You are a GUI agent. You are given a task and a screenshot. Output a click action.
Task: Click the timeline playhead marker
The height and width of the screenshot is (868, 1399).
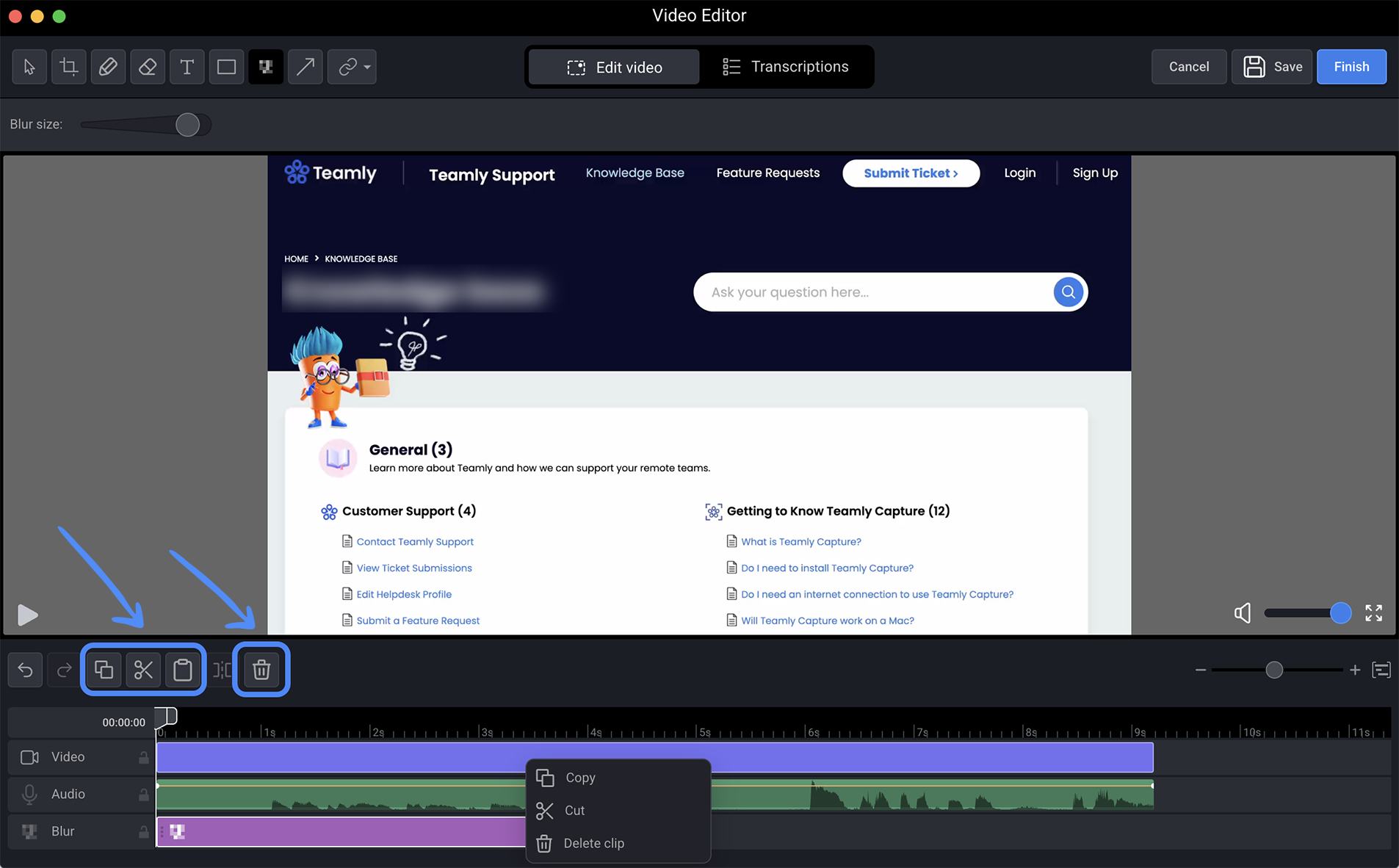coord(167,715)
